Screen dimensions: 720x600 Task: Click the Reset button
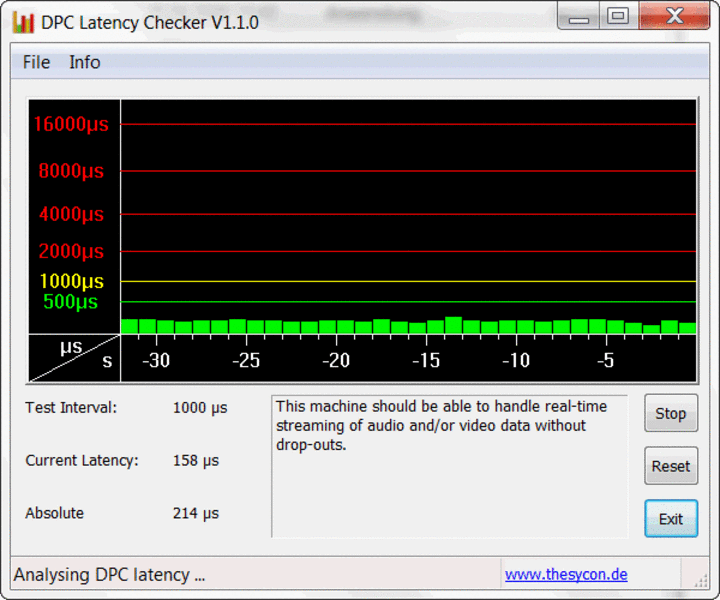671,466
